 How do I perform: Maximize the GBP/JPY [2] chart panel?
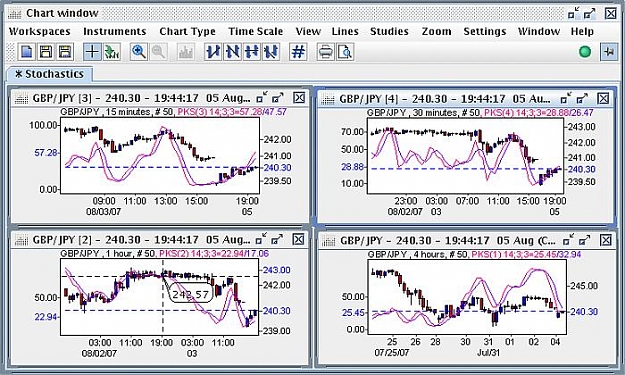click(277, 239)
